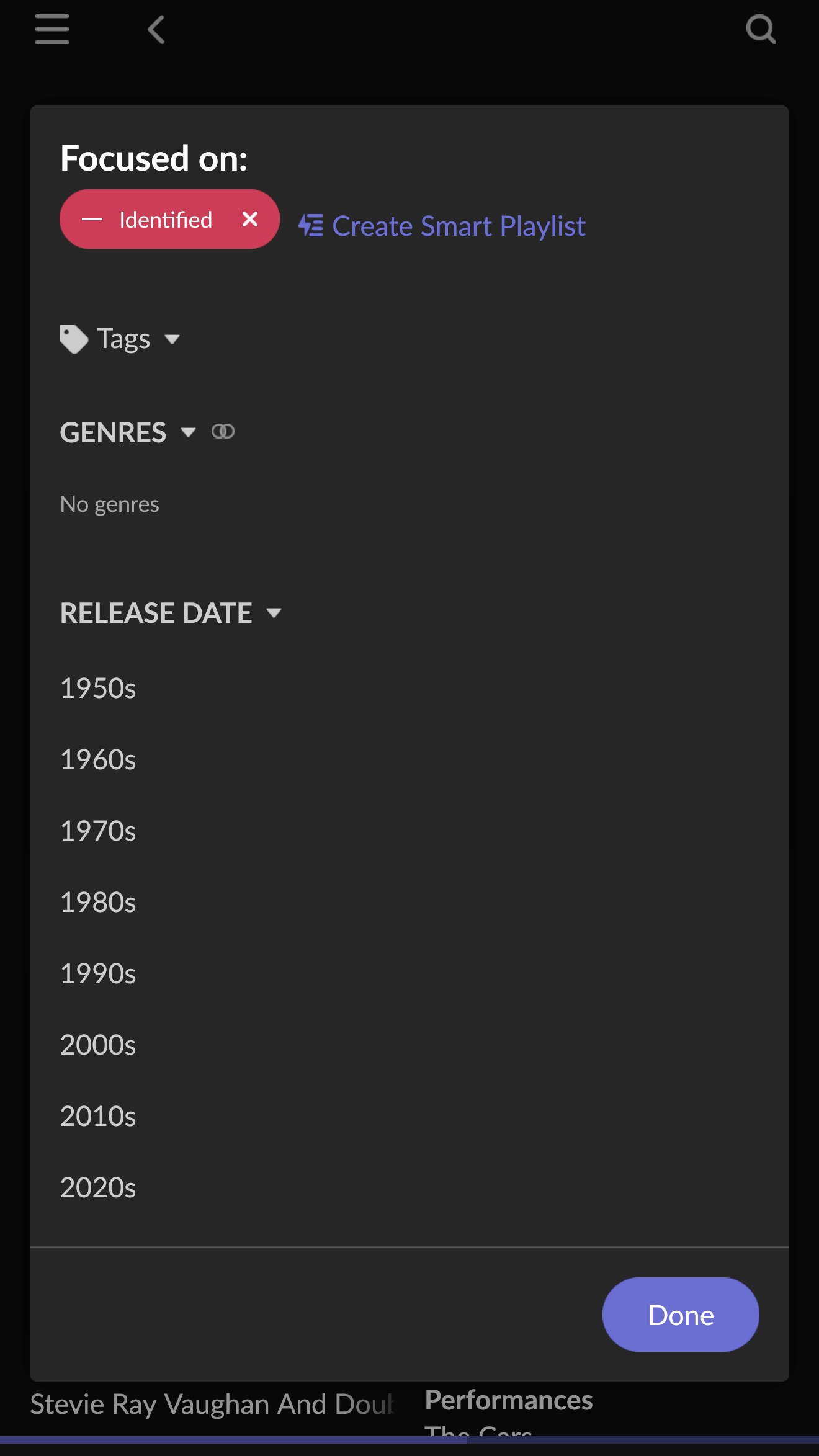Go back using the left chevron
The width and height of the screenshot is (819, 1456).
coord(156,30)
